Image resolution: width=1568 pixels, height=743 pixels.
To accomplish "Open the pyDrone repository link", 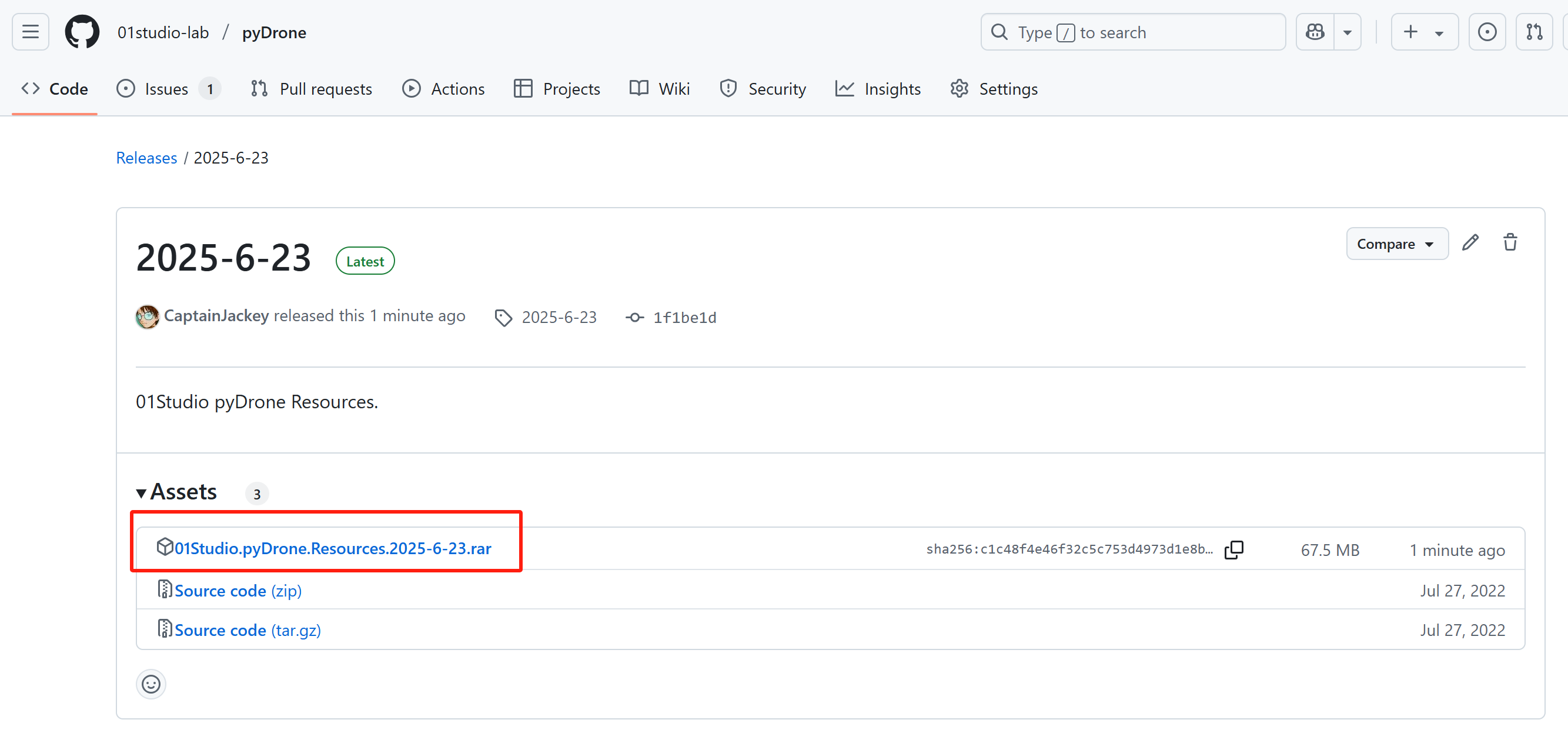I will [x=274, y=32].
